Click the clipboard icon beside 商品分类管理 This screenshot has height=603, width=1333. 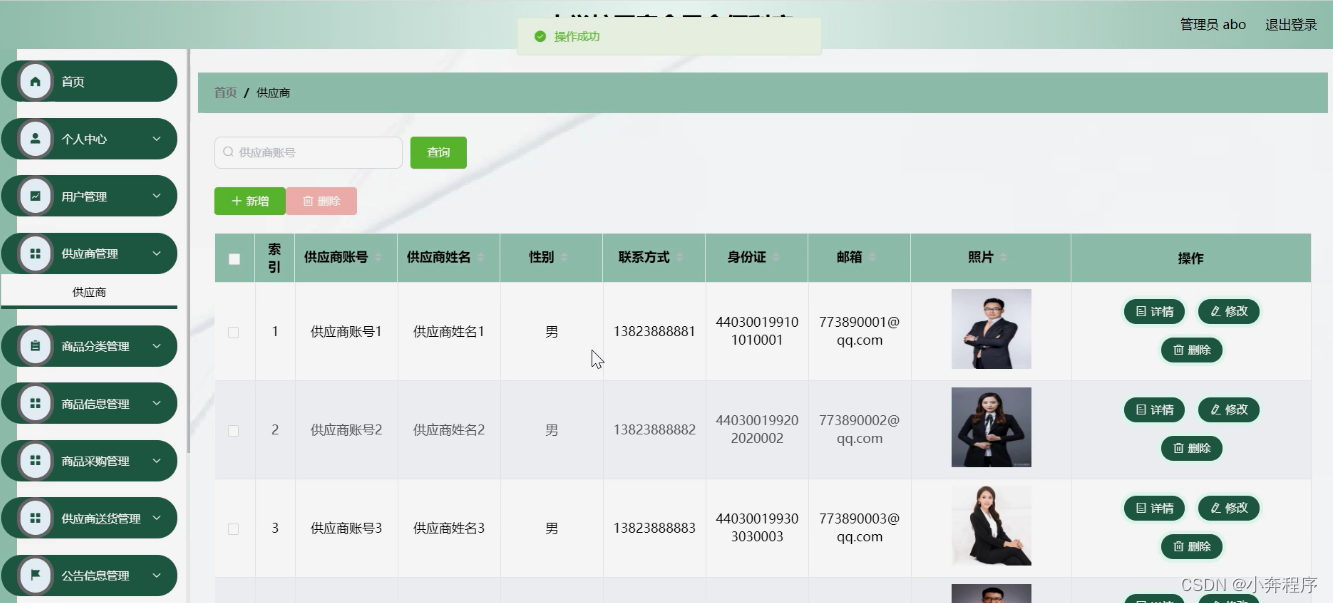36,346
